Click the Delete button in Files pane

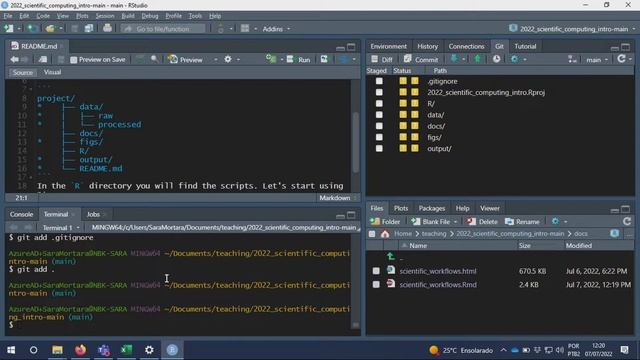(x=482, y=222)
